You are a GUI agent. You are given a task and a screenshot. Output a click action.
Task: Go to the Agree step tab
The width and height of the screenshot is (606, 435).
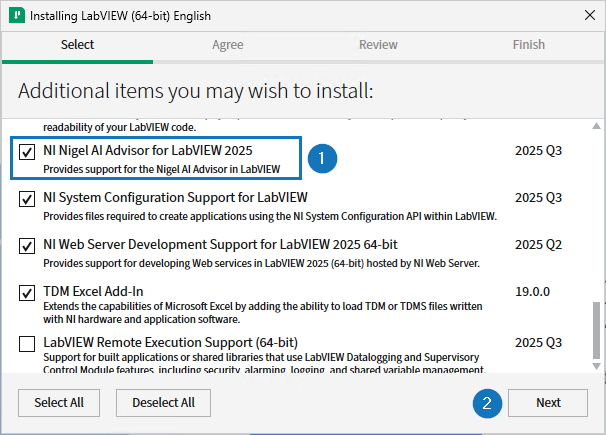pos(228,45)
